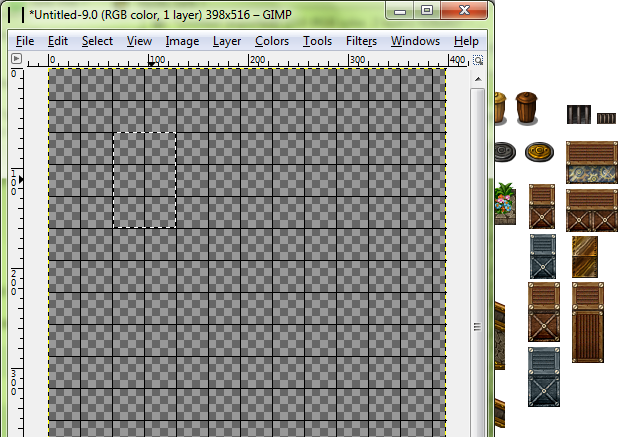Maximize the GIMP window

coord(427,10)
